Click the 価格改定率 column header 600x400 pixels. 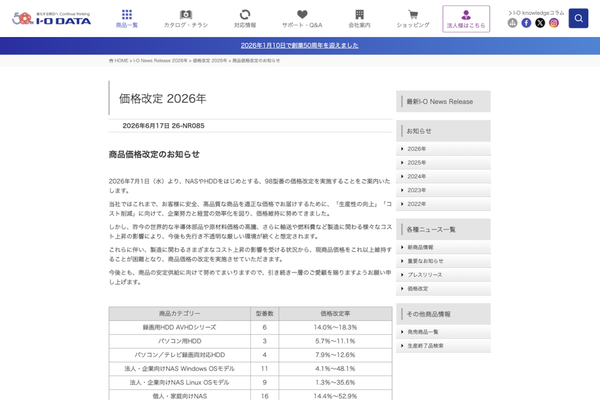tap(336, 313)
